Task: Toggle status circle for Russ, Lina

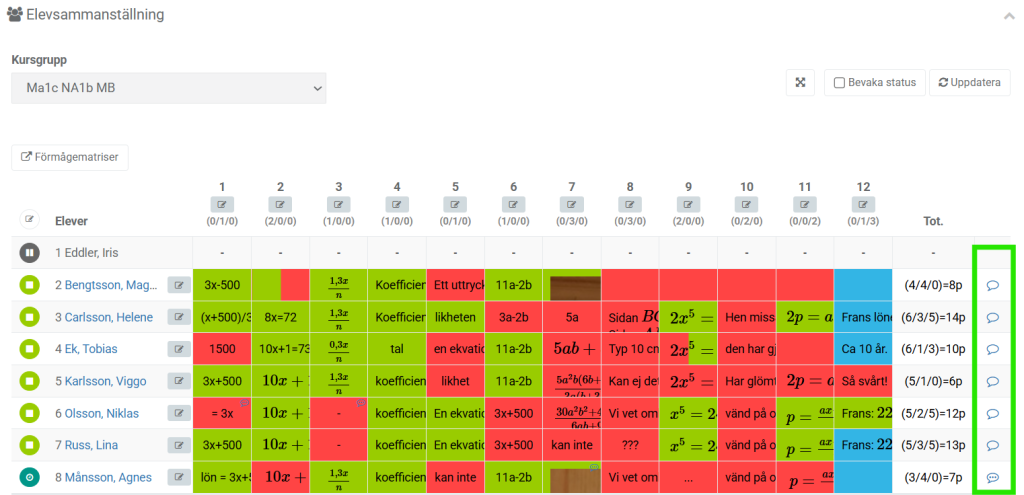Action: point(29,445)
